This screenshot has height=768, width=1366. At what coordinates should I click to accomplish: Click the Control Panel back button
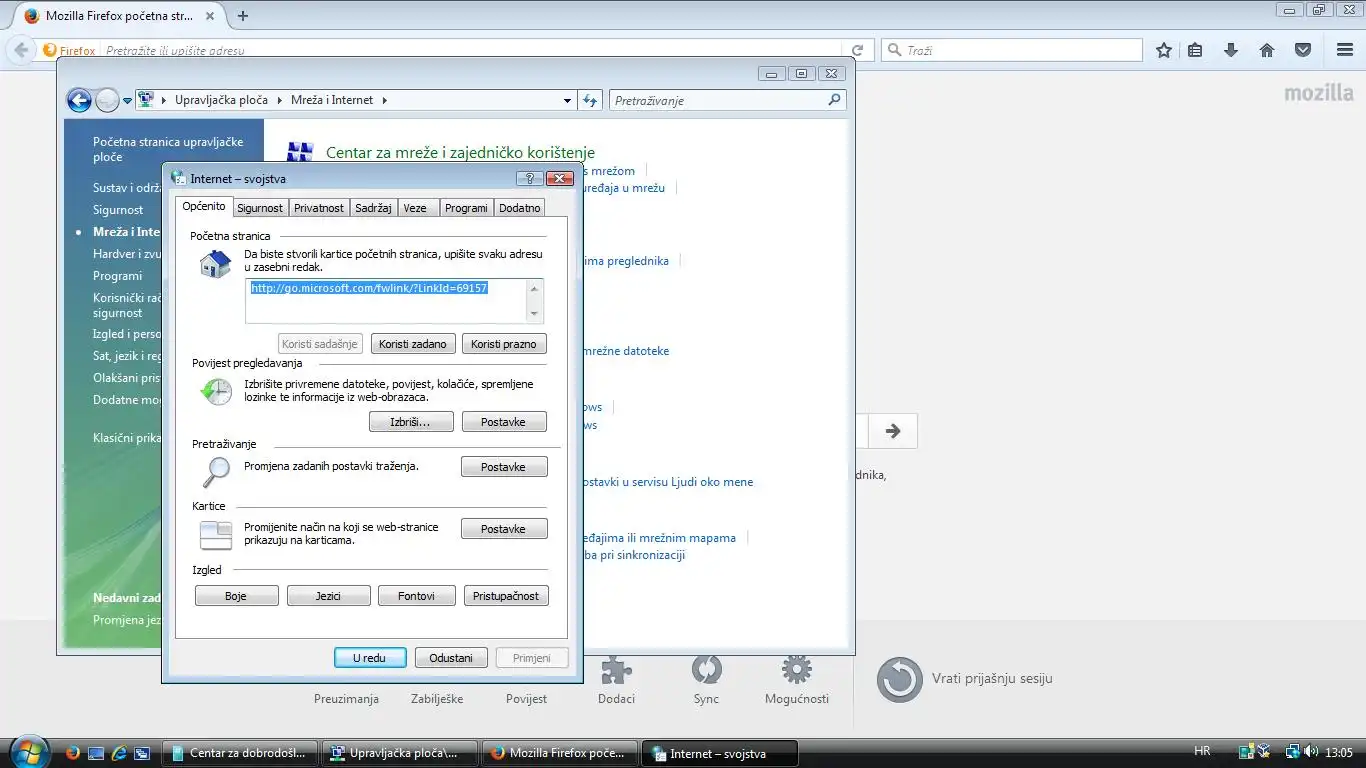point(79,100)
